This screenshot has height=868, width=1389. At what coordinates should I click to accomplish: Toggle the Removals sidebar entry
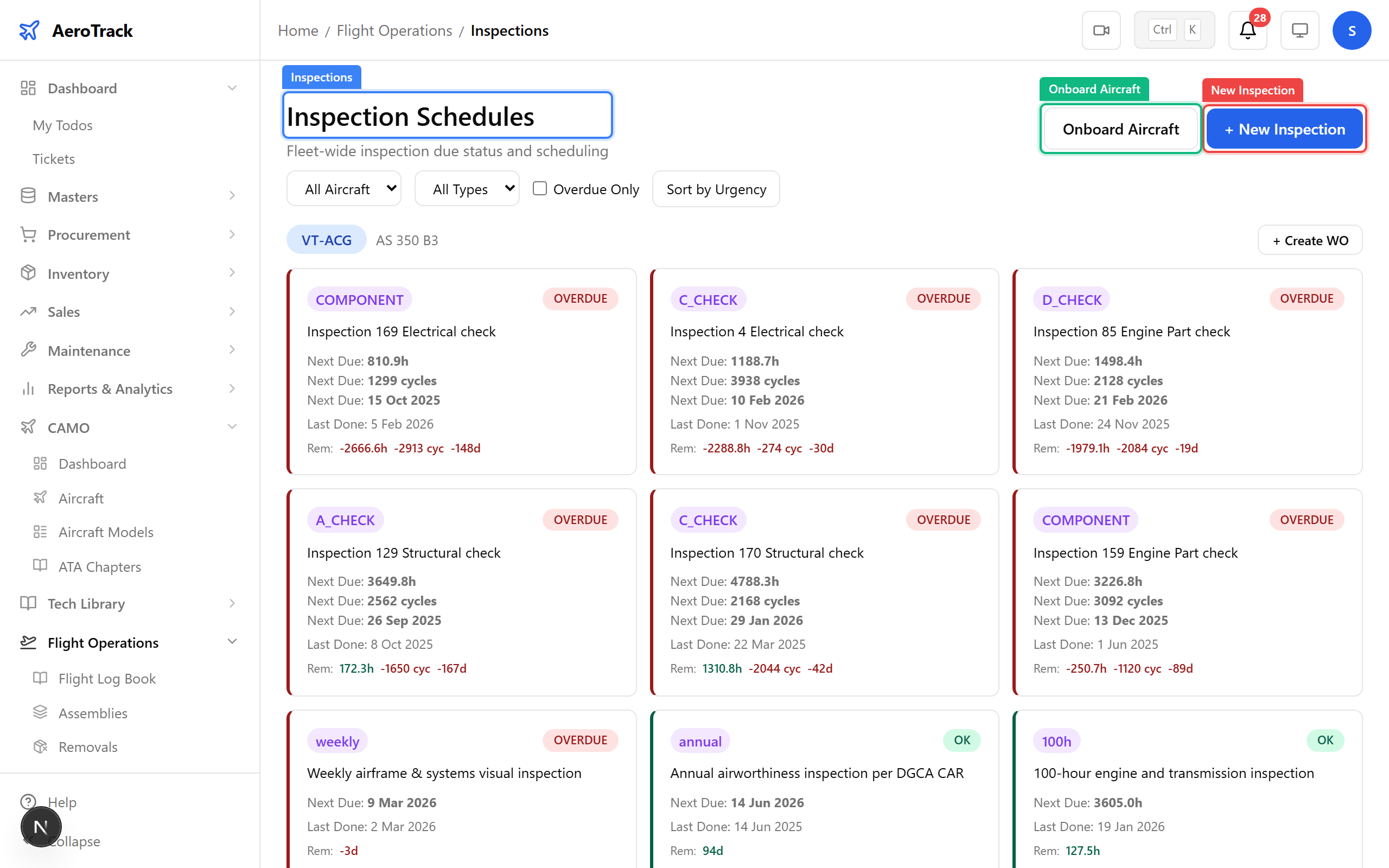[x=87, y=747]
